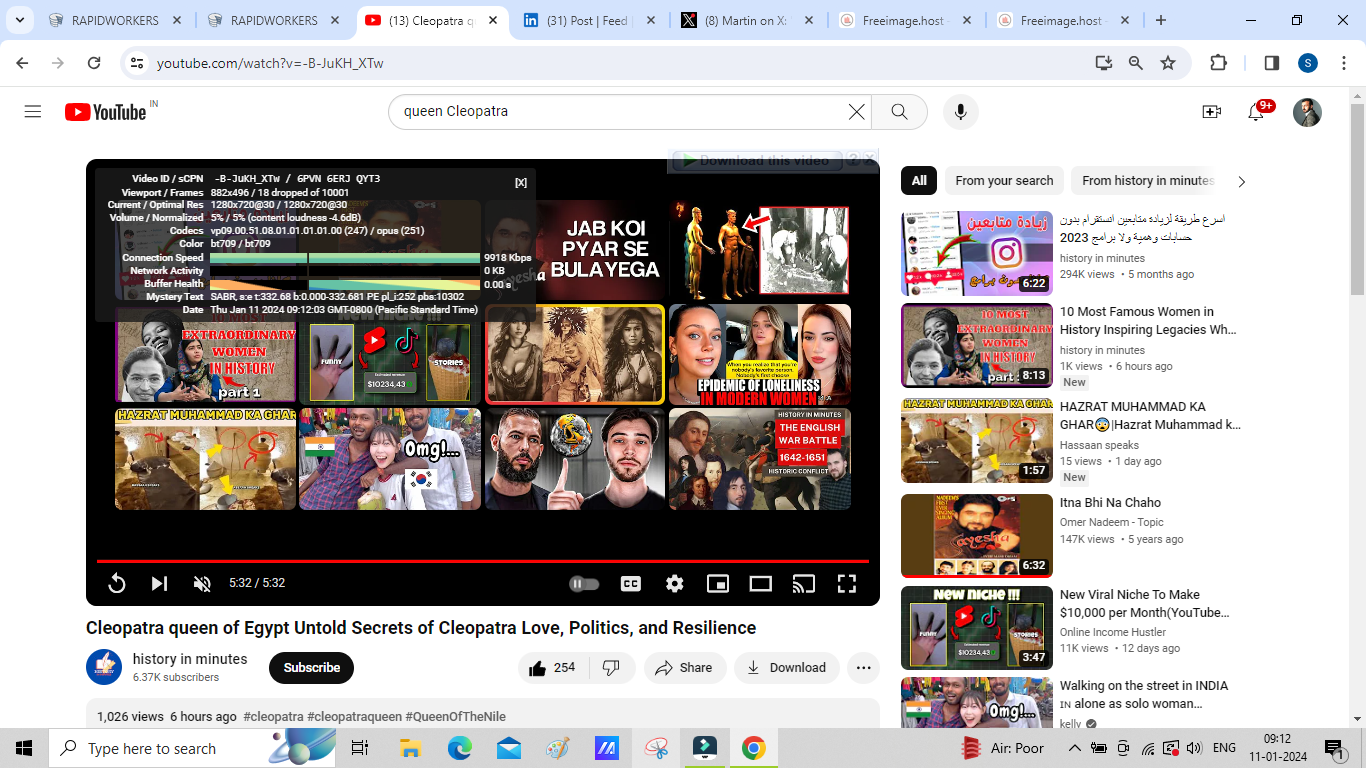Viewport: 1366px width, 768px height.
Task: Open Chrome from the taskbar
Action: pos(754,748)
